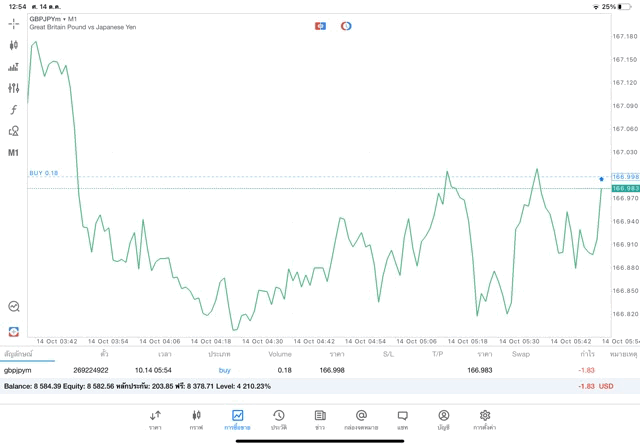
Task: Open the แชท chat tab
Action: point(402,420)
